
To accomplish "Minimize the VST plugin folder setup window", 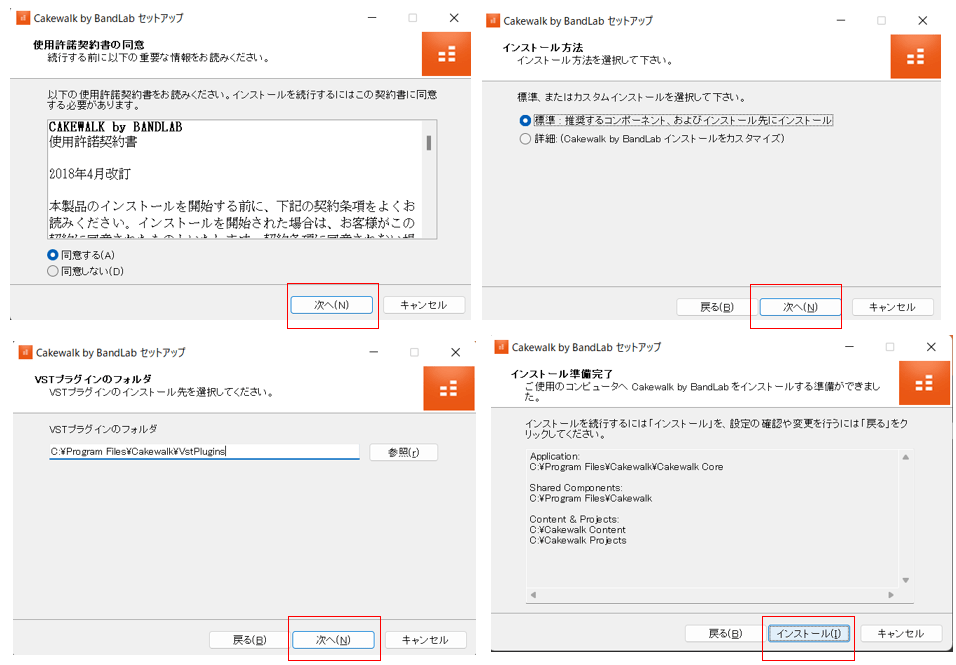I will (x=374, y=352).
